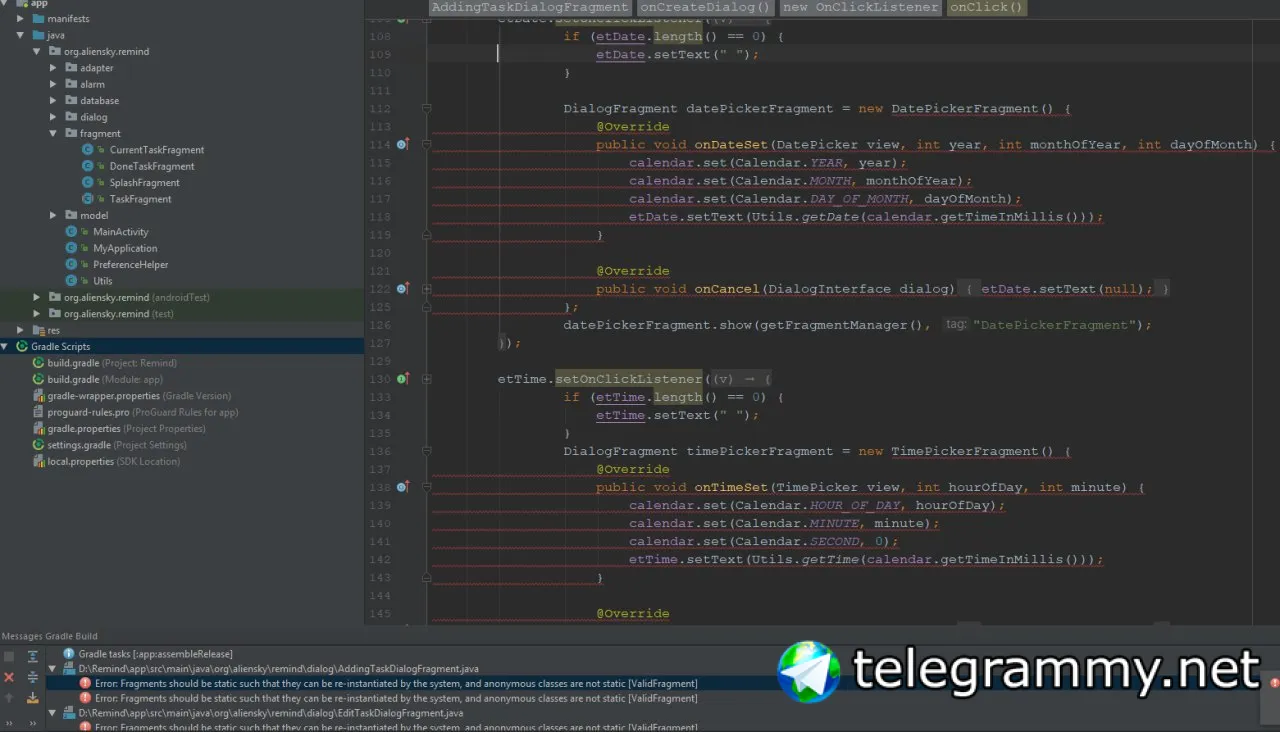Unfold the collapsed onCancel method on line 122

point(426,289)
